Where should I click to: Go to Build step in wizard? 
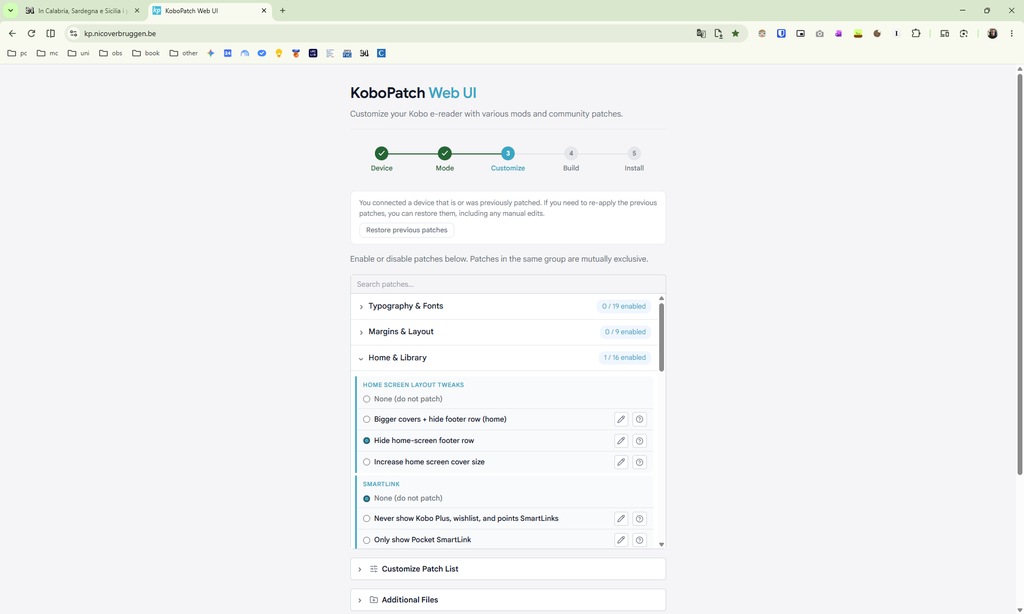571,159
